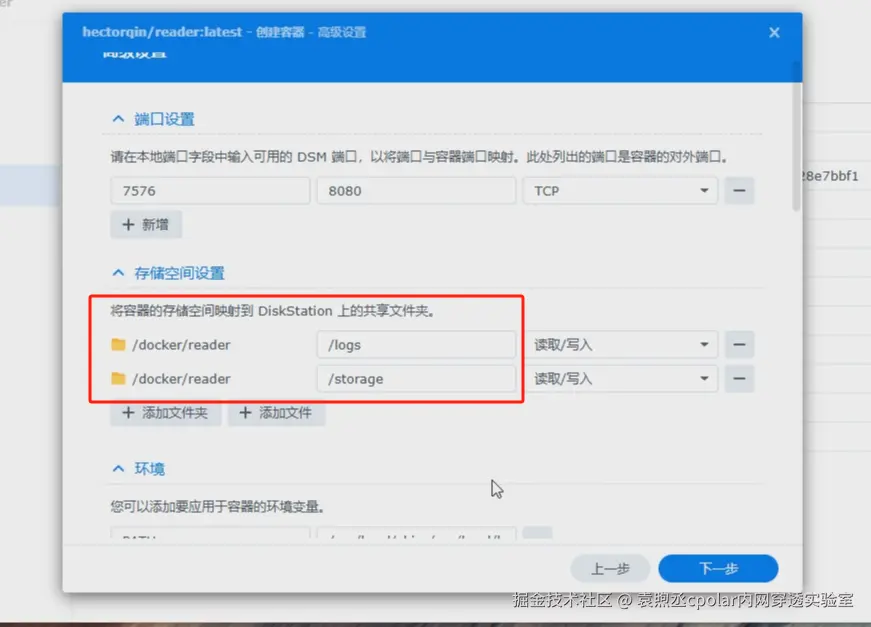This screenshot has height=627, width=871.
Task: Close the advanced settings dialog
Action: 774,32
